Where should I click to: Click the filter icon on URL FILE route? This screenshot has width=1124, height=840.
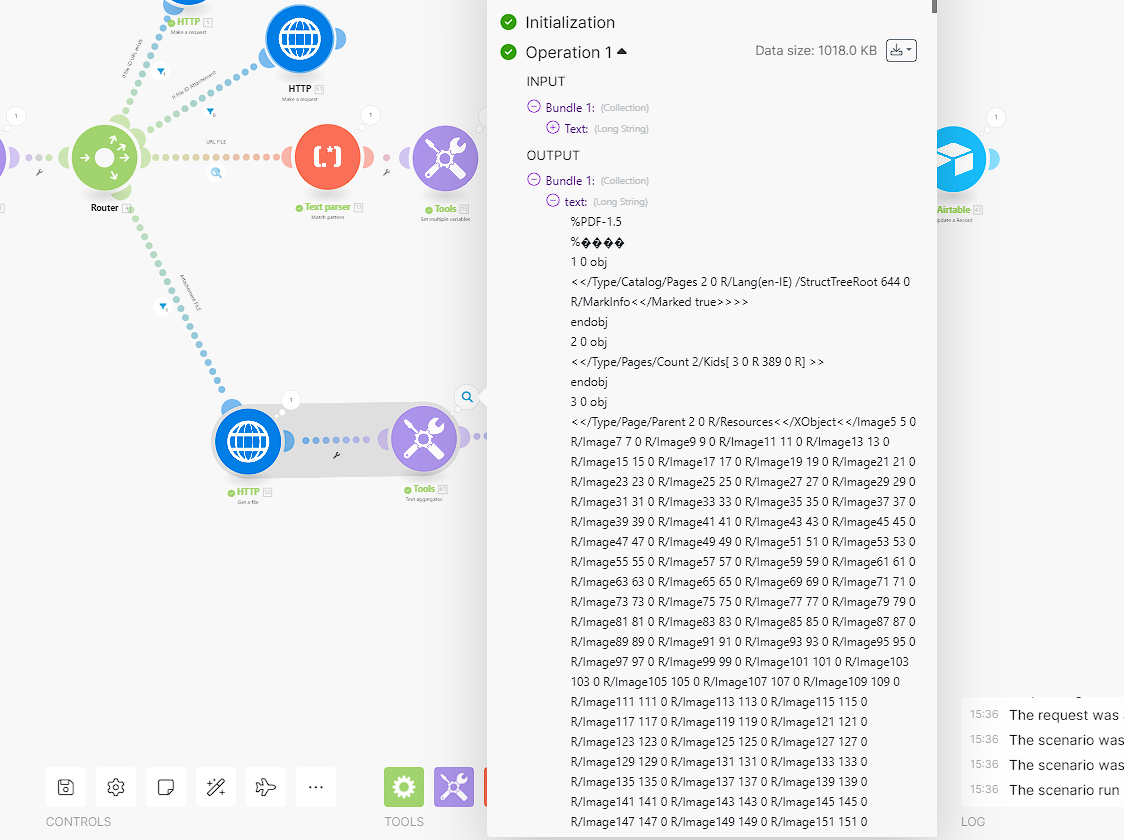click(216, 173)
